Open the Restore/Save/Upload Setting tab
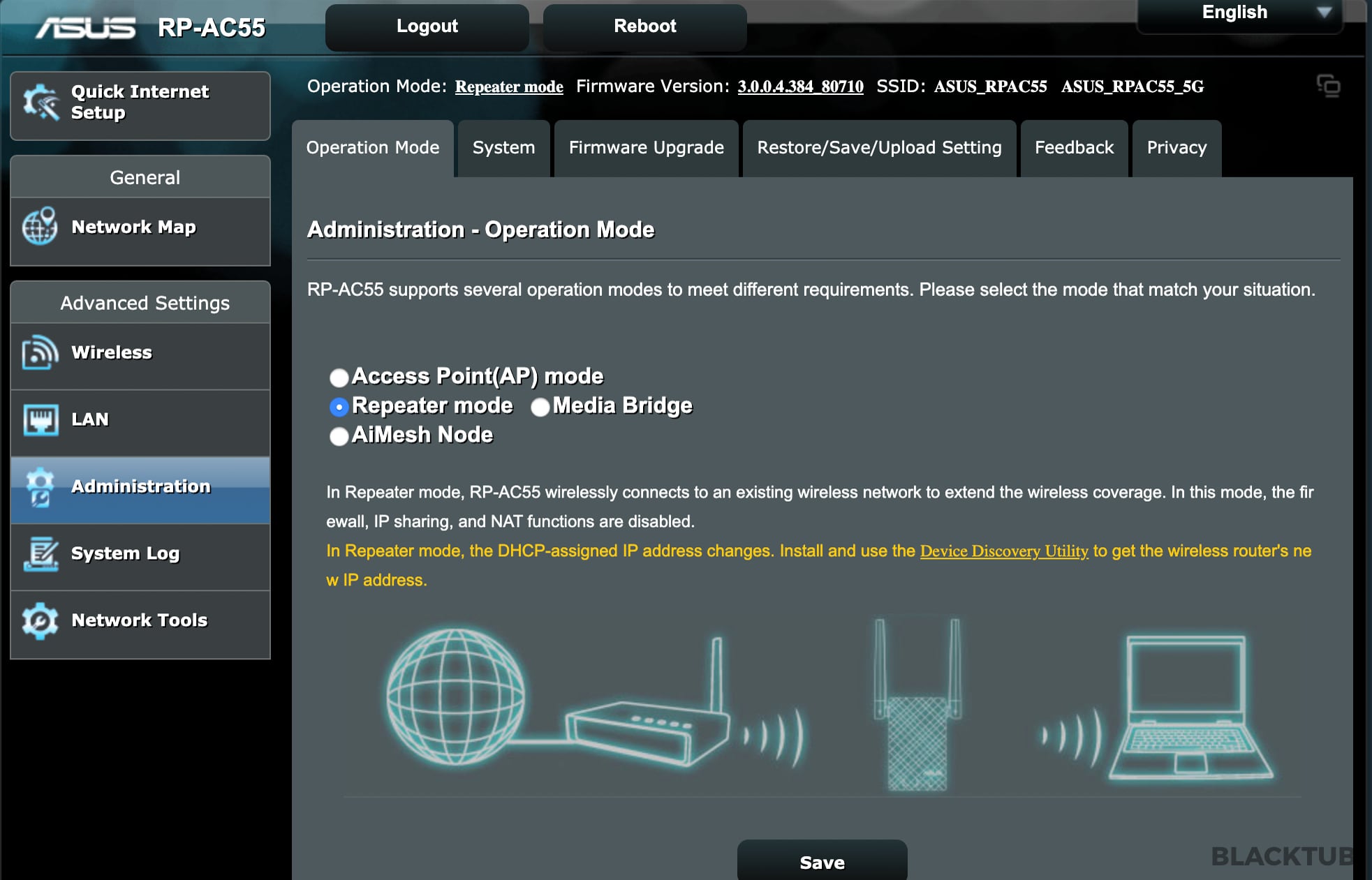This screenshot has height=880, width=1372. [x=879, y=148]
